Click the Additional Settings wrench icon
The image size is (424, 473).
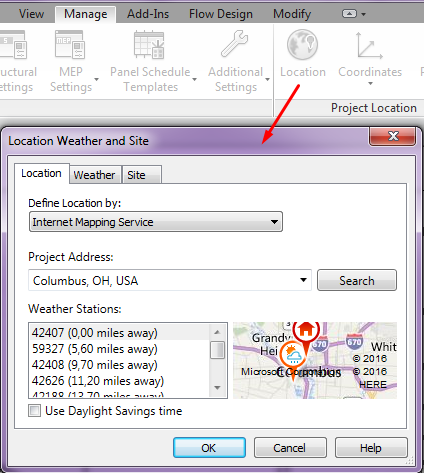235,43
